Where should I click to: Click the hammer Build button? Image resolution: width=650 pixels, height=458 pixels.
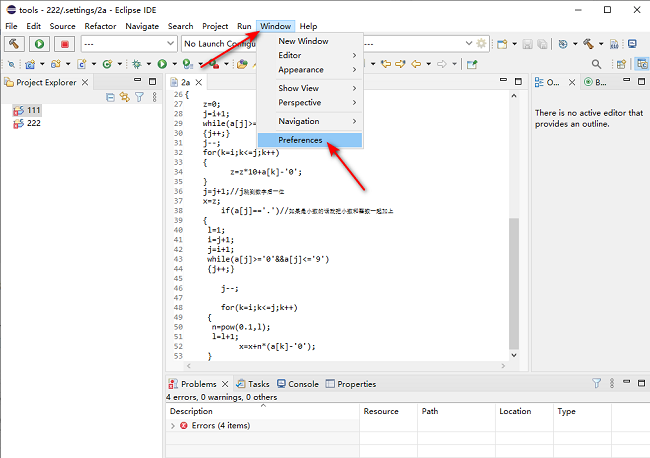coord(15,44)
